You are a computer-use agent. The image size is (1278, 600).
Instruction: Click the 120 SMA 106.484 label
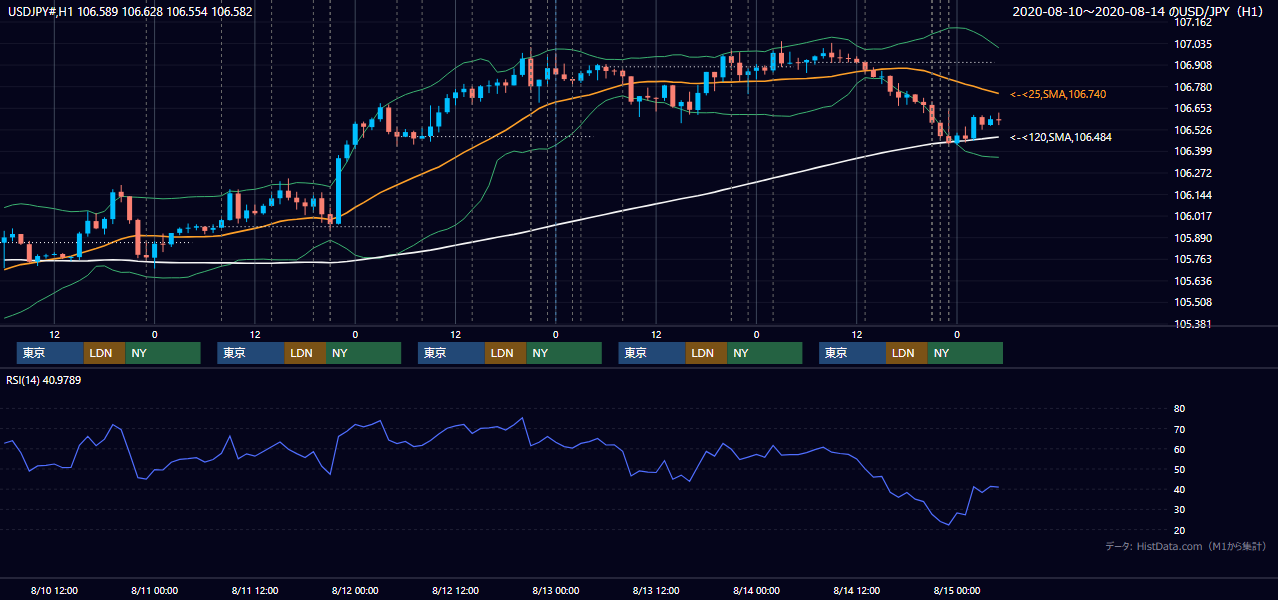tap(1061, 137)
